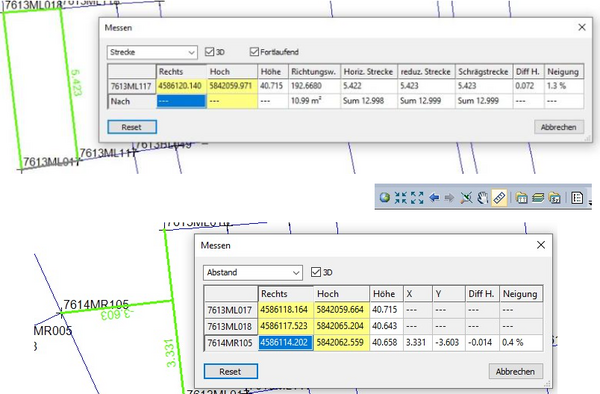Open the Abstand mode dropdown
Image resolution: width=600 pixels, height=394 pixels.
pyautogui.click(x=253, y=272)
